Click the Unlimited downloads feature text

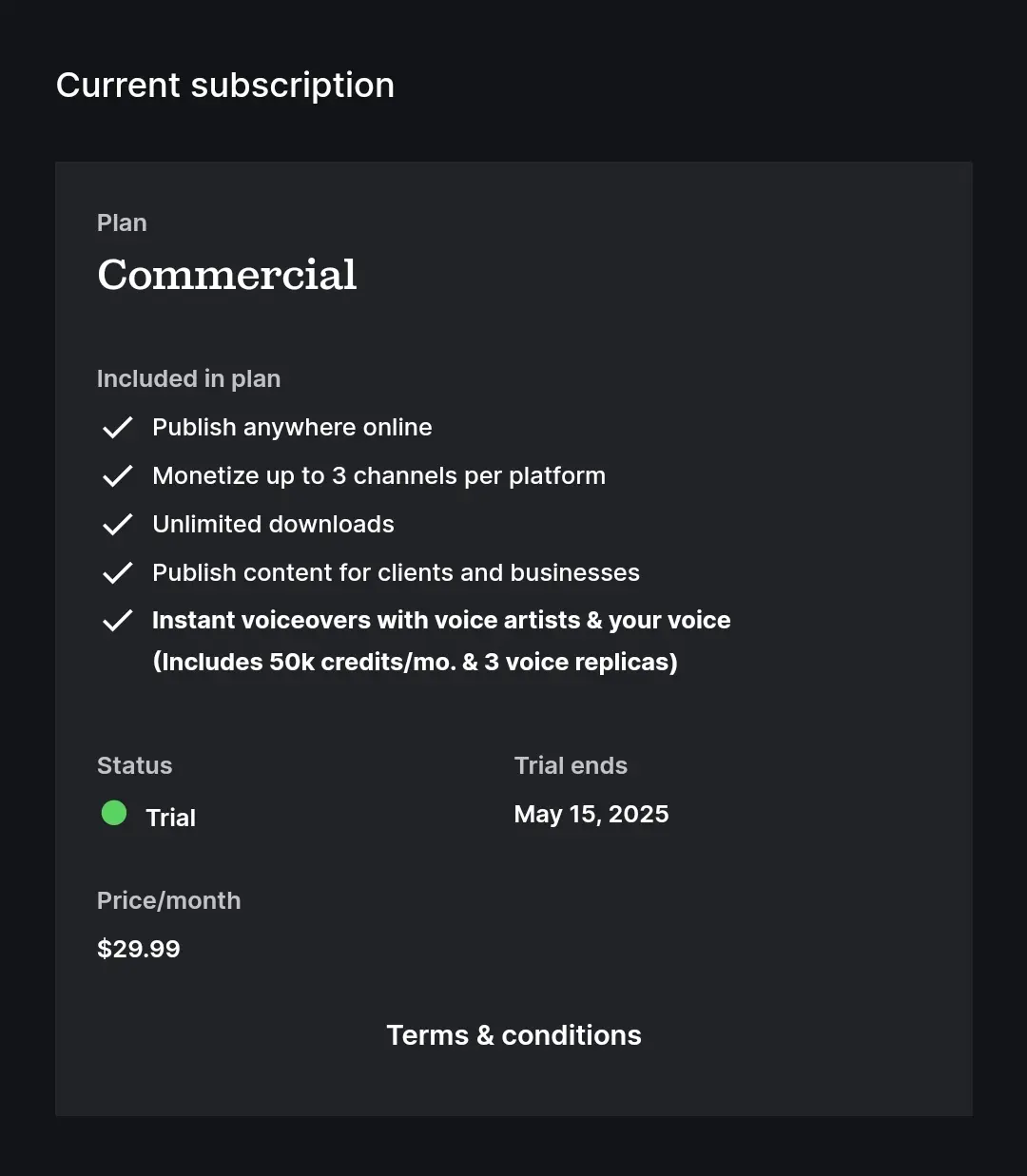pyautogui.click(x=273, y=525)
